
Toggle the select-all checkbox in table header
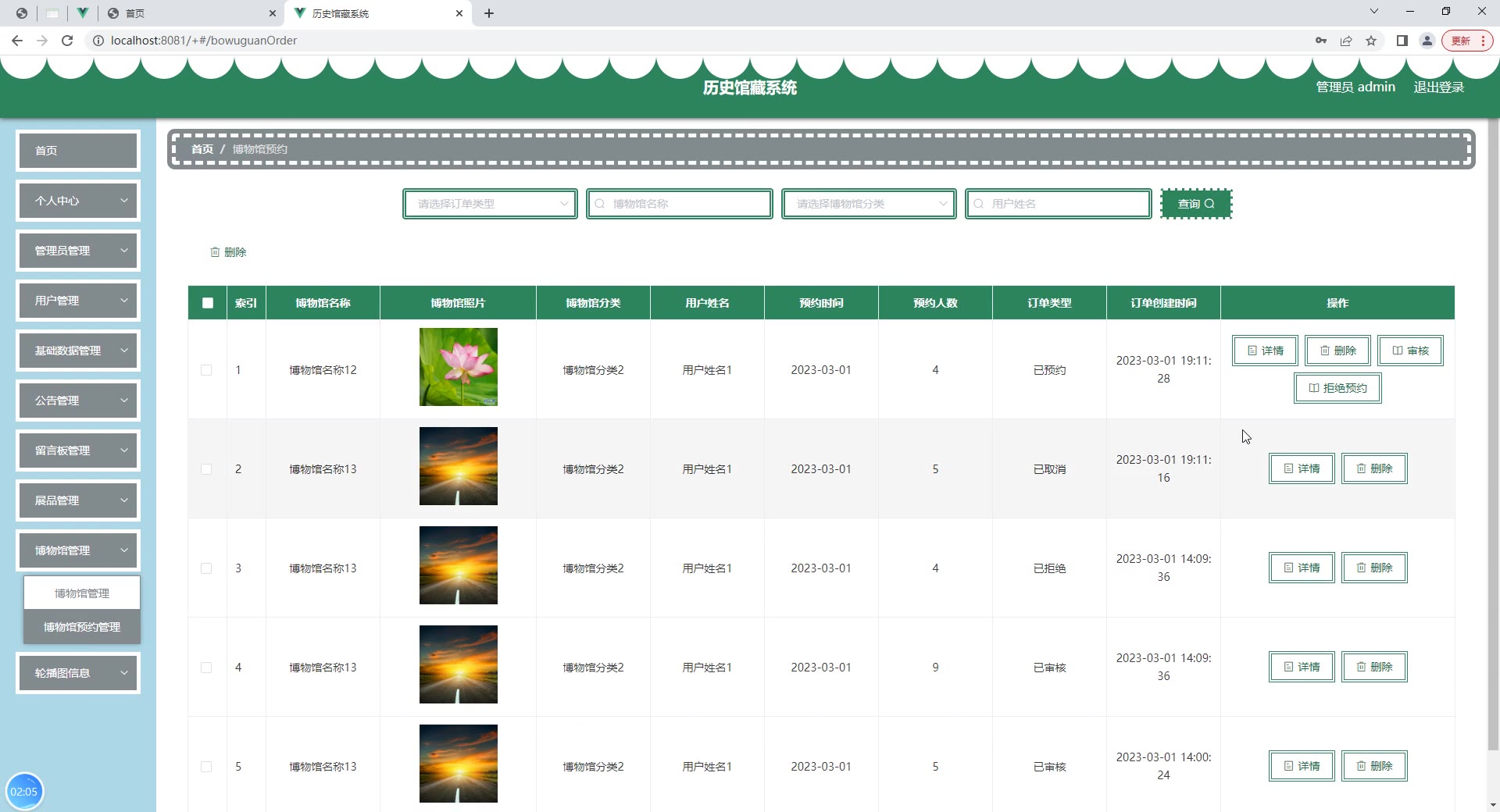208,303
